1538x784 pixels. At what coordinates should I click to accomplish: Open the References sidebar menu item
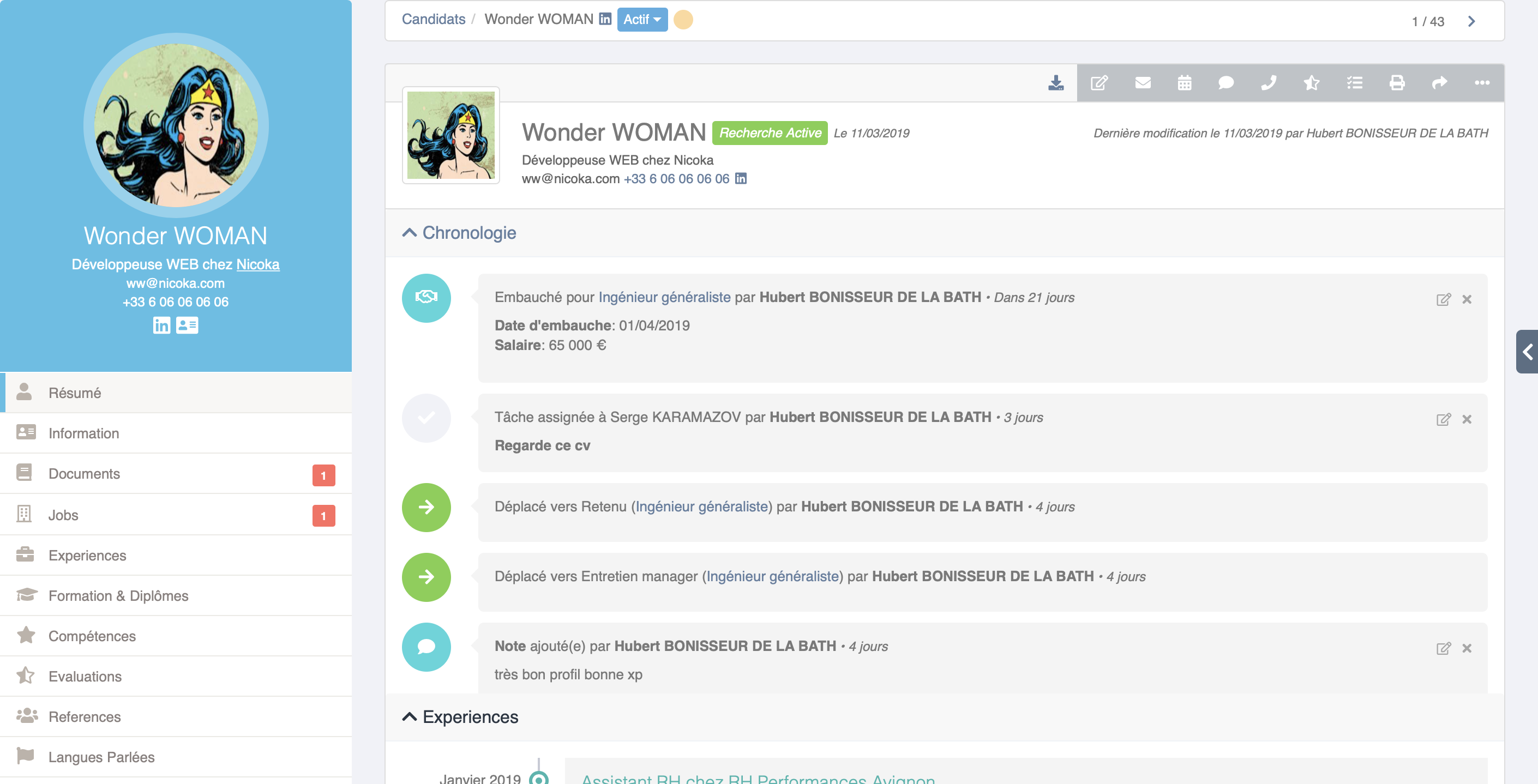click(x=176, y=716)
